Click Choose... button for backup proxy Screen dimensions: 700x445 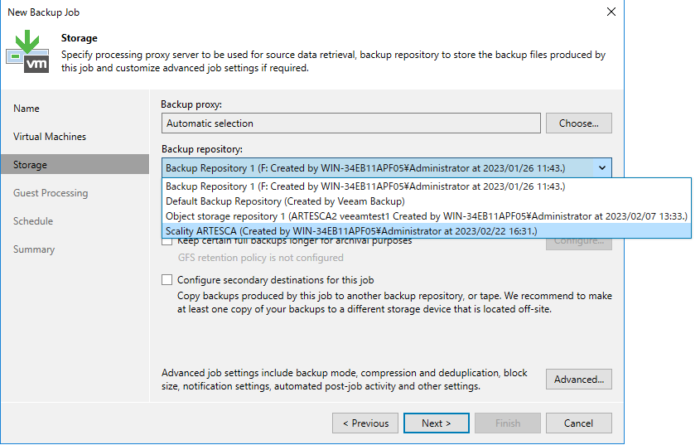(x=578, y=123)
